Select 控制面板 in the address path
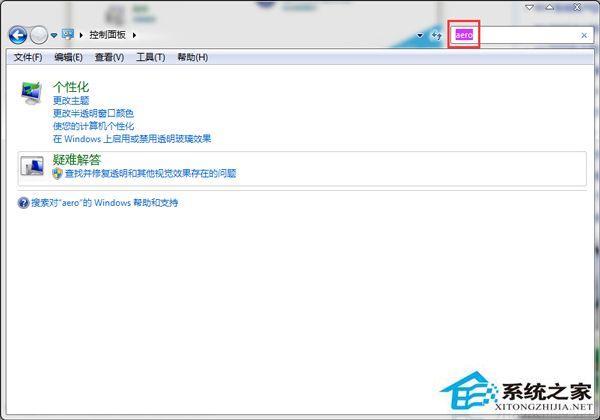600x420 pixels. (x=108, y=35)
